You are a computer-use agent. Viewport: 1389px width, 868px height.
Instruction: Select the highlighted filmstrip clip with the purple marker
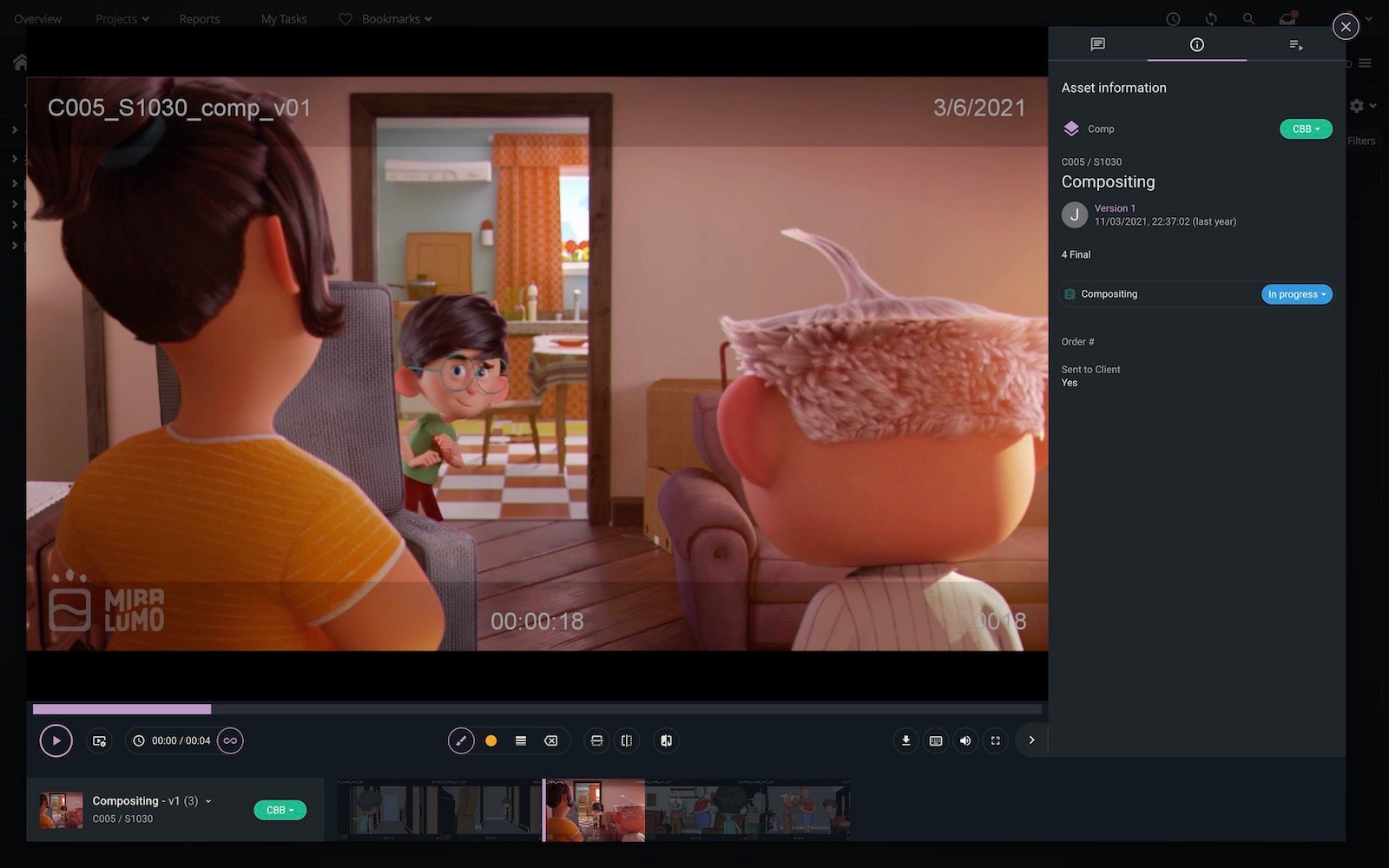pos(595,810)
